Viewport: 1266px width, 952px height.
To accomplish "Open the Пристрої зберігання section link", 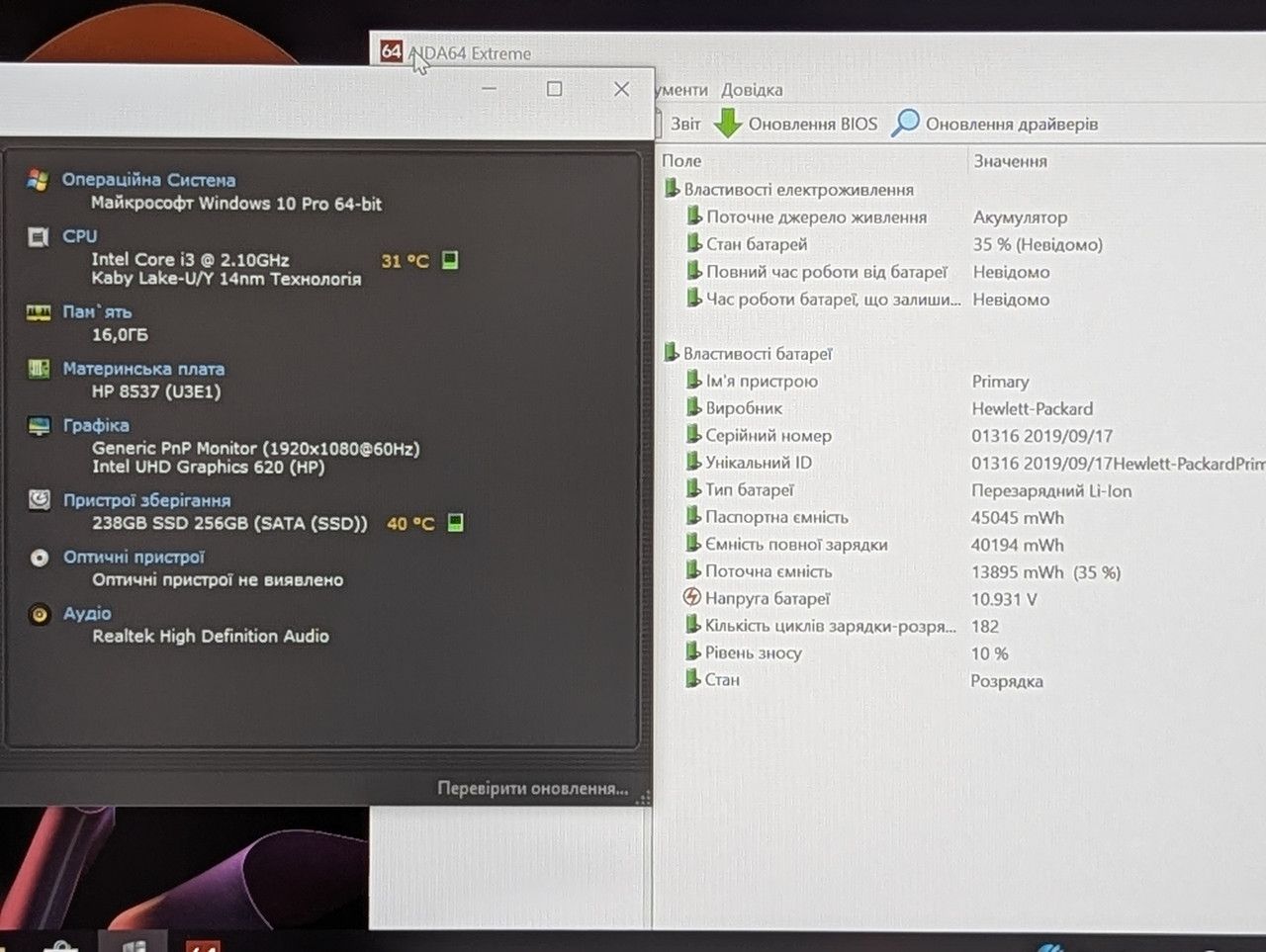I will pos(146,500).
